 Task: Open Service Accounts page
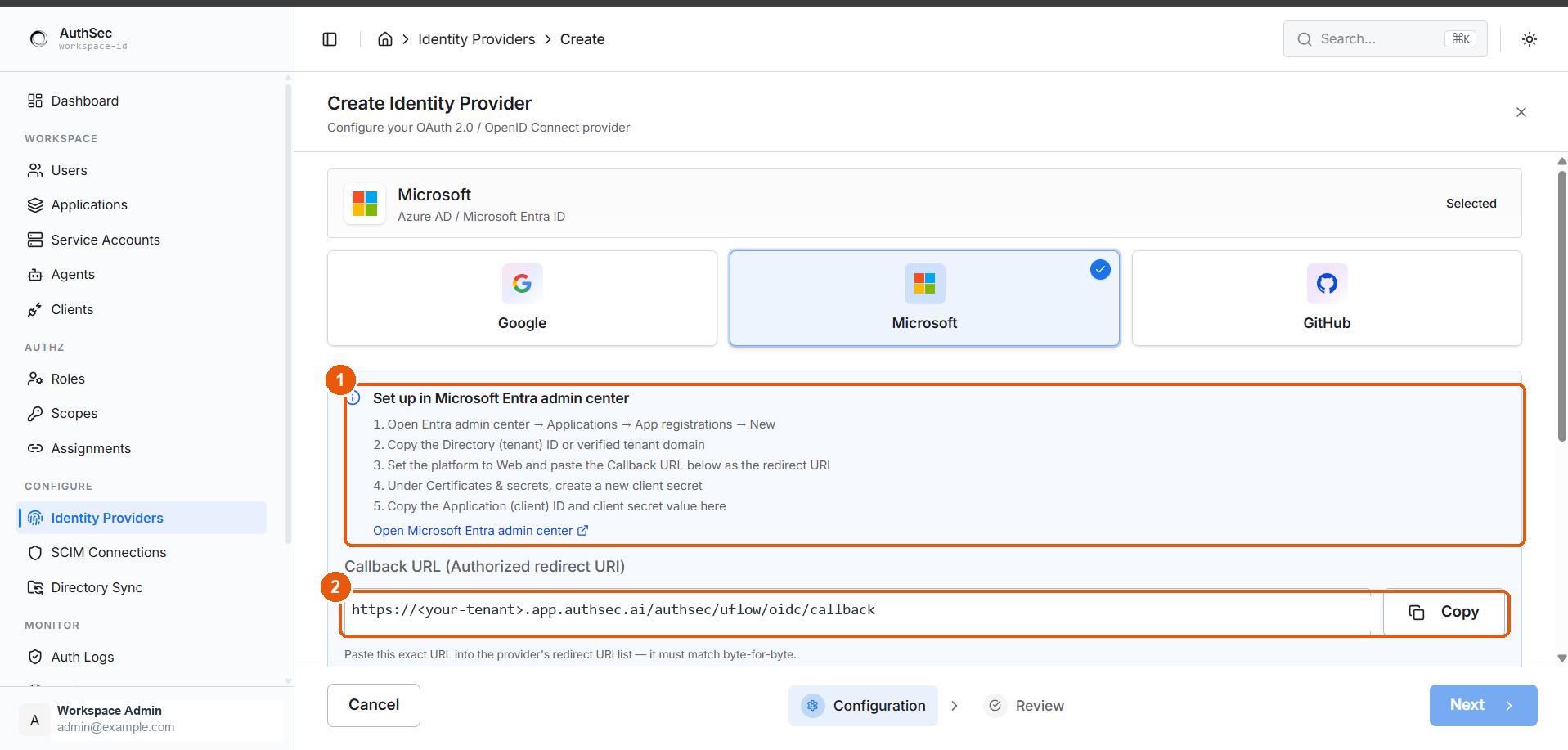pyautogui.click(x=142, y=240)
